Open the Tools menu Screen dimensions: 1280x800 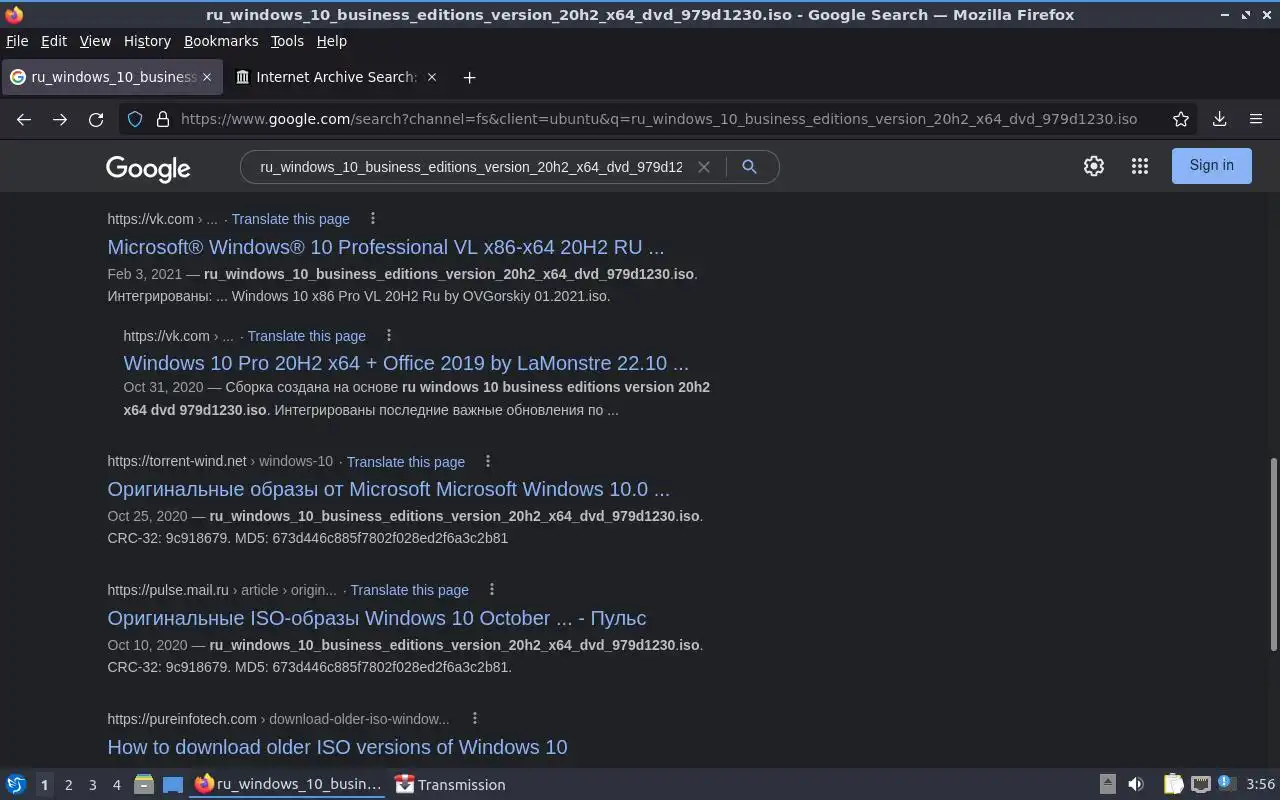[x=287, y=41]
